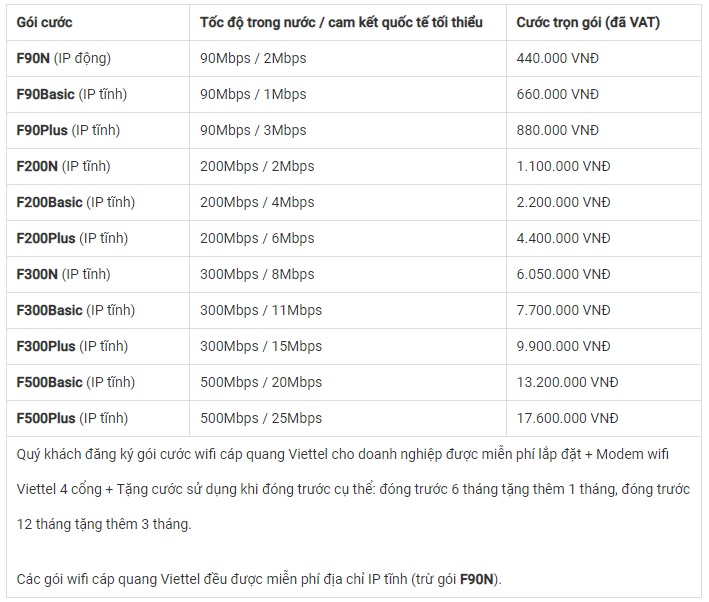Select the F200N package row label
Screen dimensions: 709x602
pyautogui.click(x=98, y=166)
